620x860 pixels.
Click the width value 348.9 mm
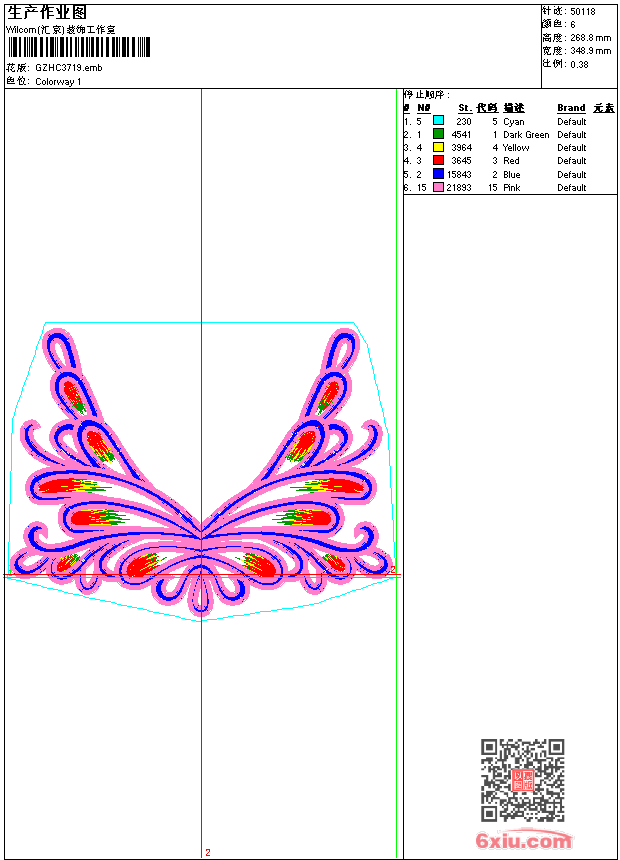(x=590, y=51)
